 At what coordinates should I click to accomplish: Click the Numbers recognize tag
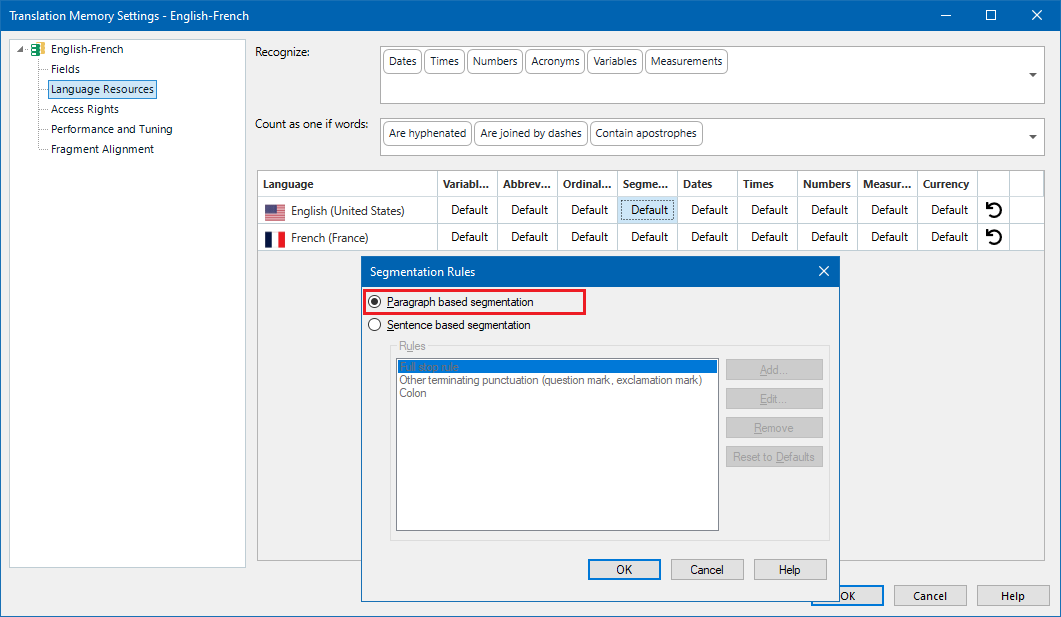(x=495, y=62)
